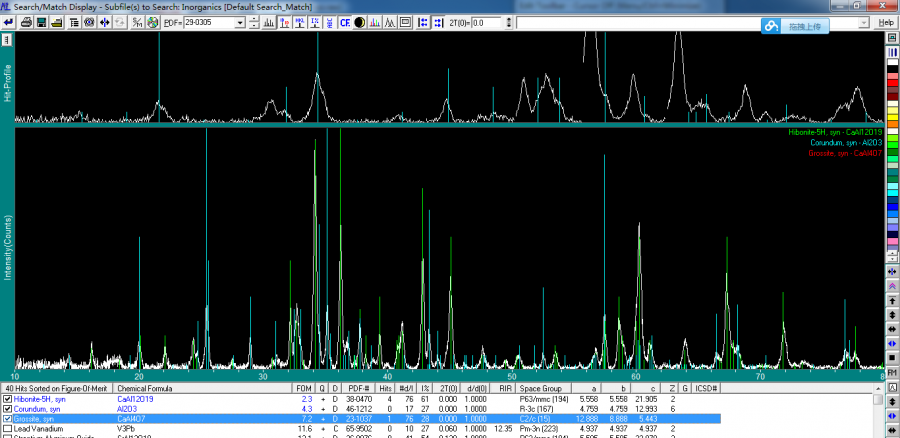Viewport: 900px width, 438px height.
Task: Open the Help menu
Action: click(885, 22)
